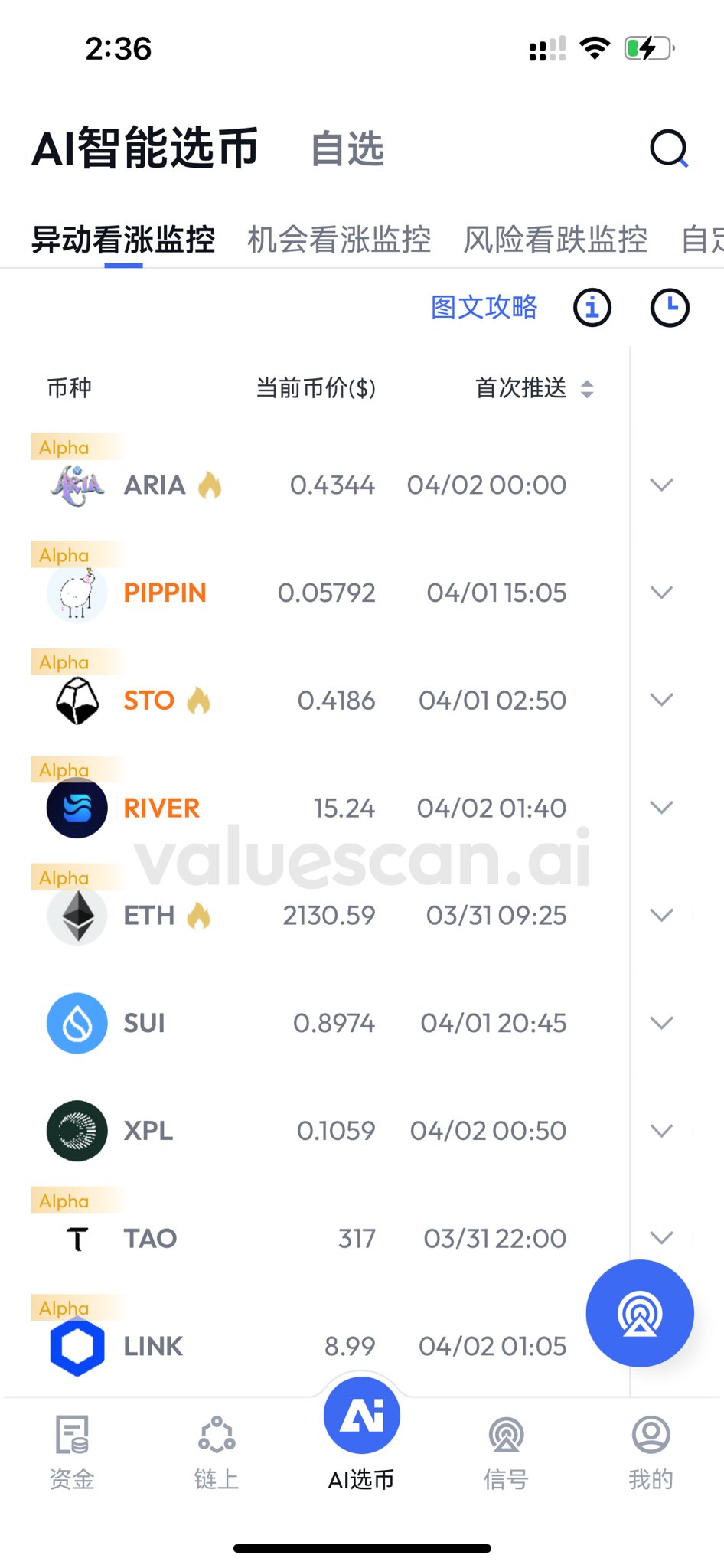
Task: Open the info circle icon
Action: (x=592, y=308)
